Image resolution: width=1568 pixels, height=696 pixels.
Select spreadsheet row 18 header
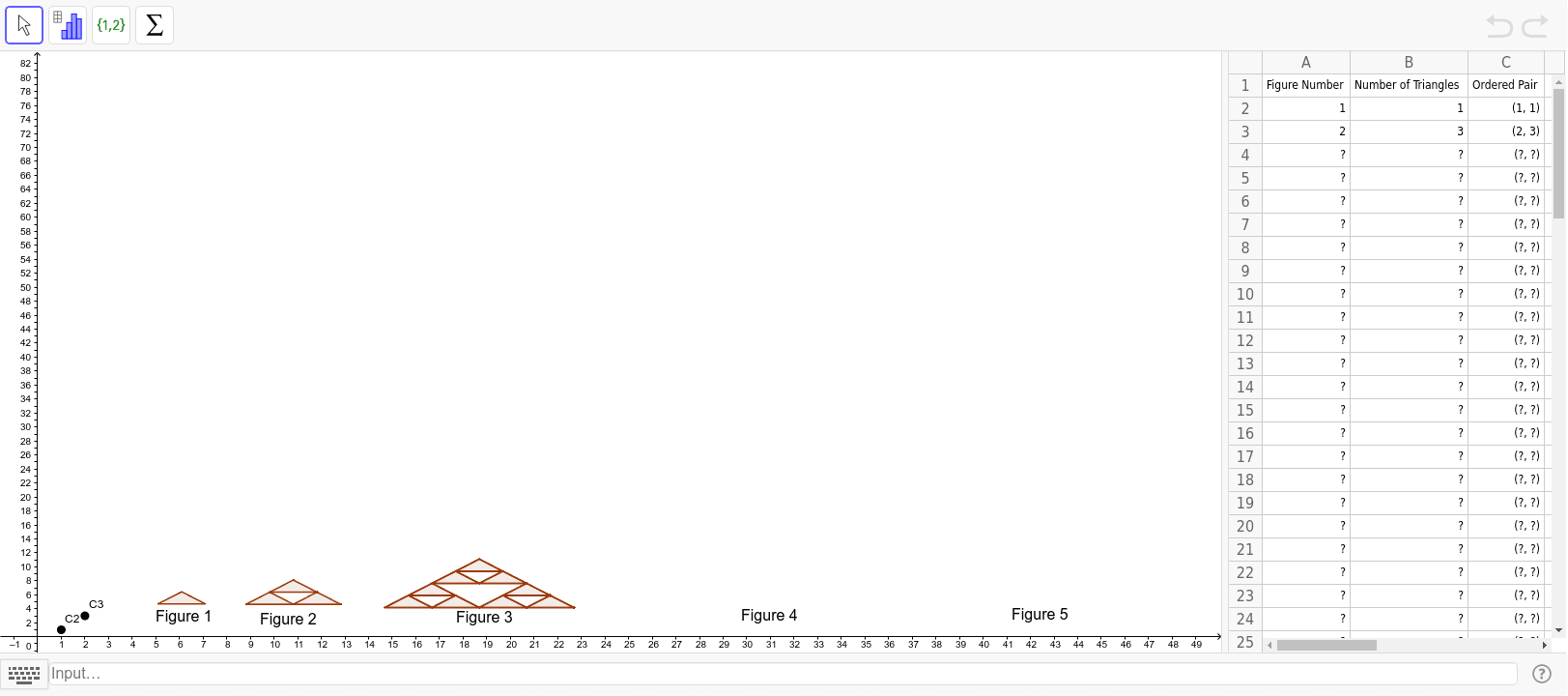pos(1244,479)
